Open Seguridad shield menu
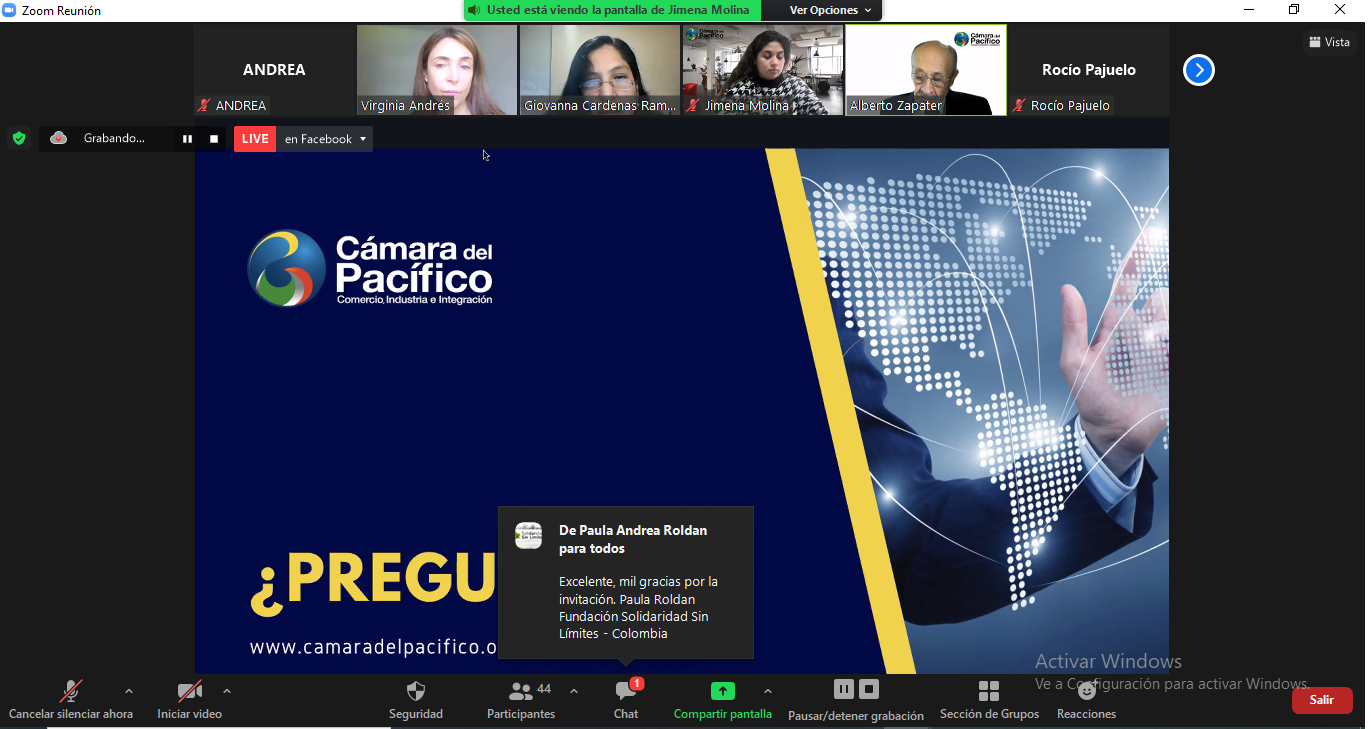Viewport: 1371px width, 729px height. [416, 700]
